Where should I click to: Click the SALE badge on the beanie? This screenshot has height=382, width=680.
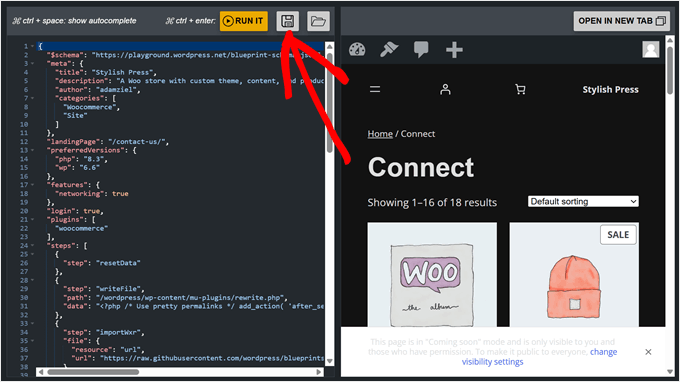618,235
